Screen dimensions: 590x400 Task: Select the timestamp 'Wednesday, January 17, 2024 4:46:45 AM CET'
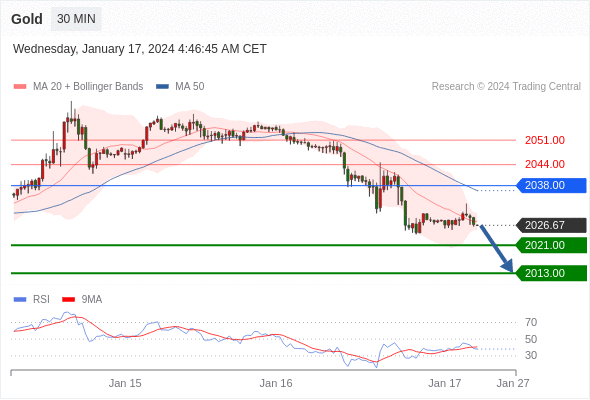click(x=140, y=49)
